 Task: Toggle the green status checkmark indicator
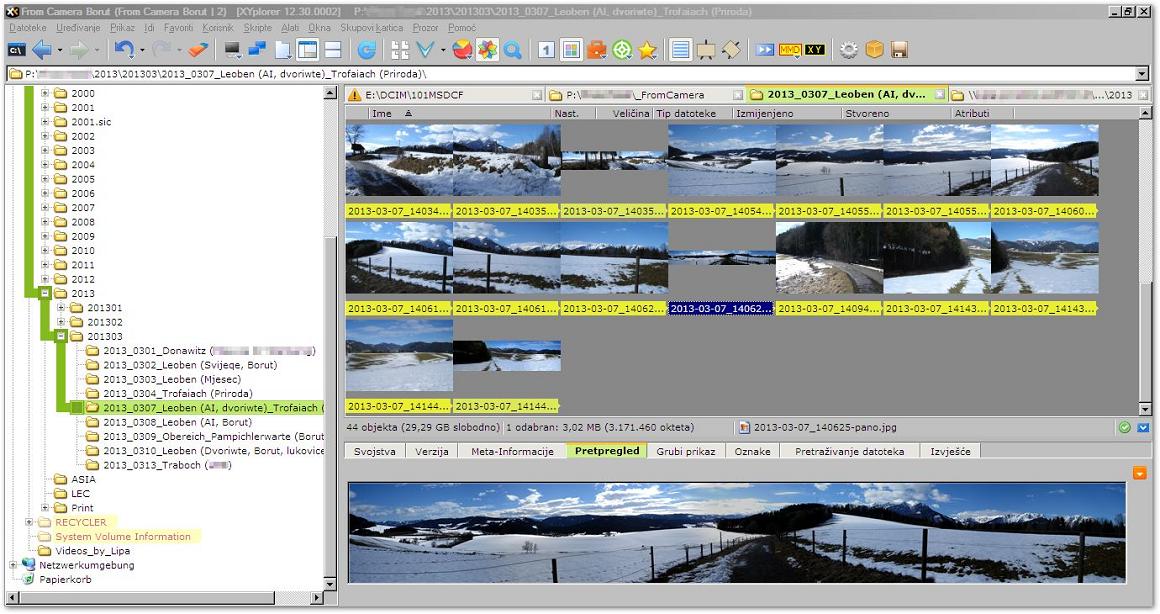click(x=1125, y=428)
